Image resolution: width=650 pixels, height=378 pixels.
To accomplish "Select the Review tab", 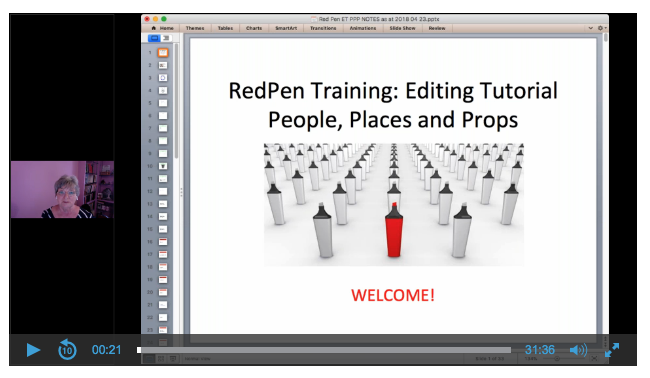I will 437,28.
